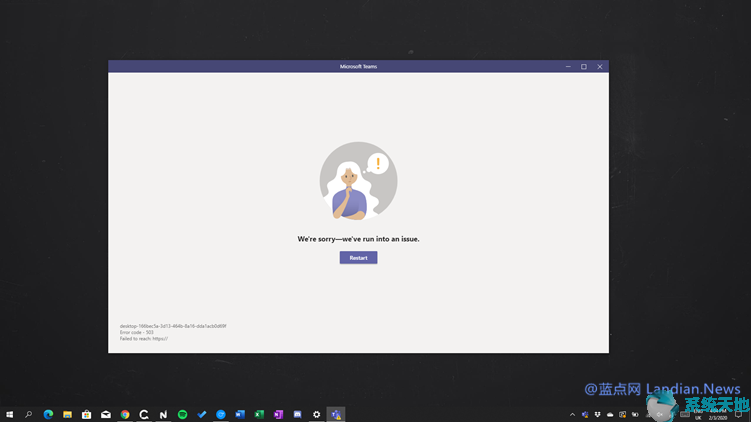Open the white C-shaped app icon
751x422 pixels.
[x=144, y=414]
